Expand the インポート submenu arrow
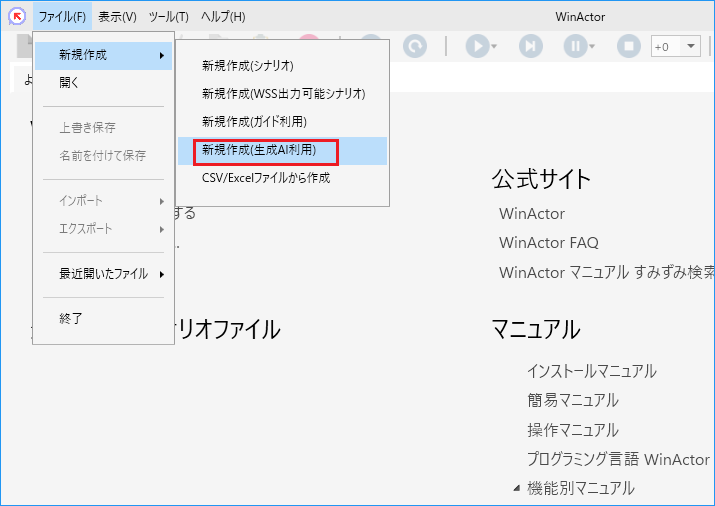This screenshot has width=715, height=506. [x=162, y=201]
